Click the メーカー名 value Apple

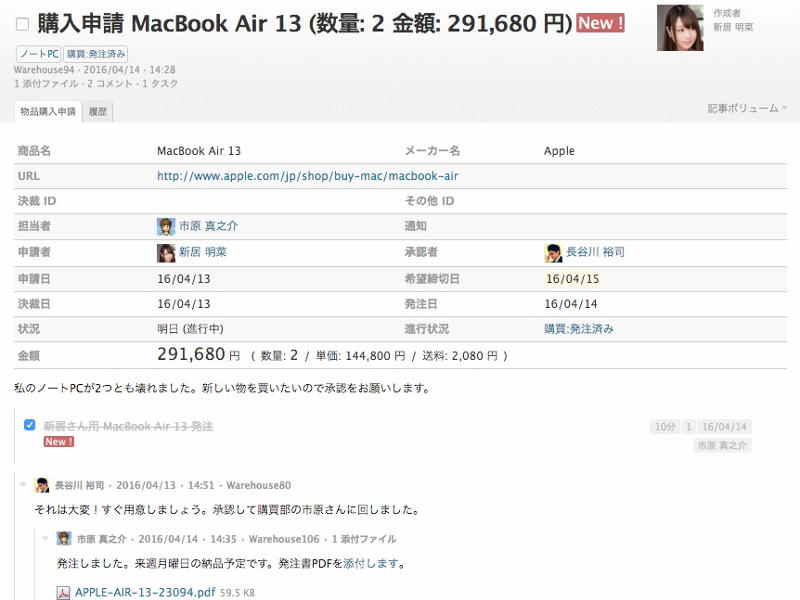point(559,151)
